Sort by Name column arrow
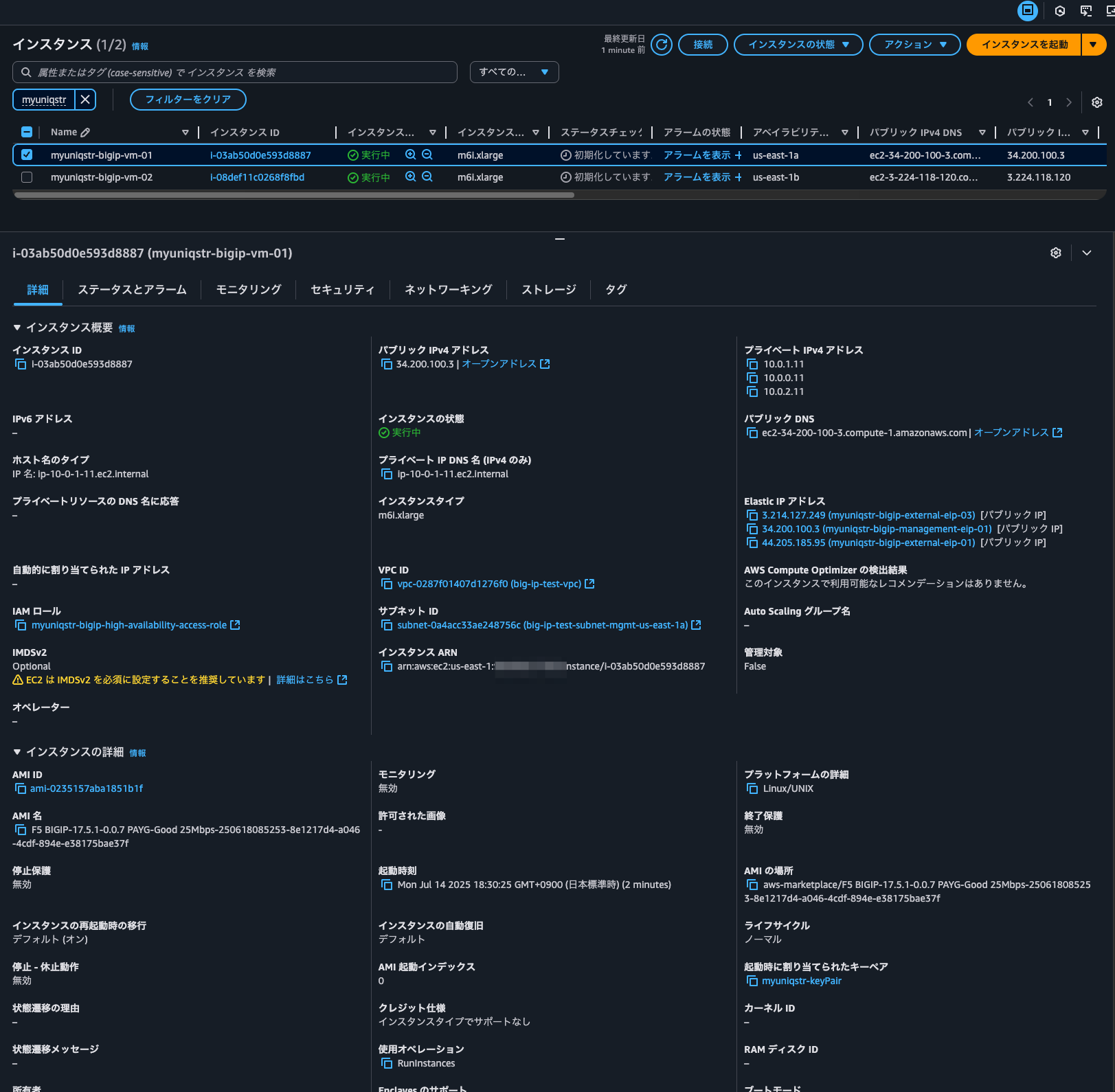 pos(185,133)
